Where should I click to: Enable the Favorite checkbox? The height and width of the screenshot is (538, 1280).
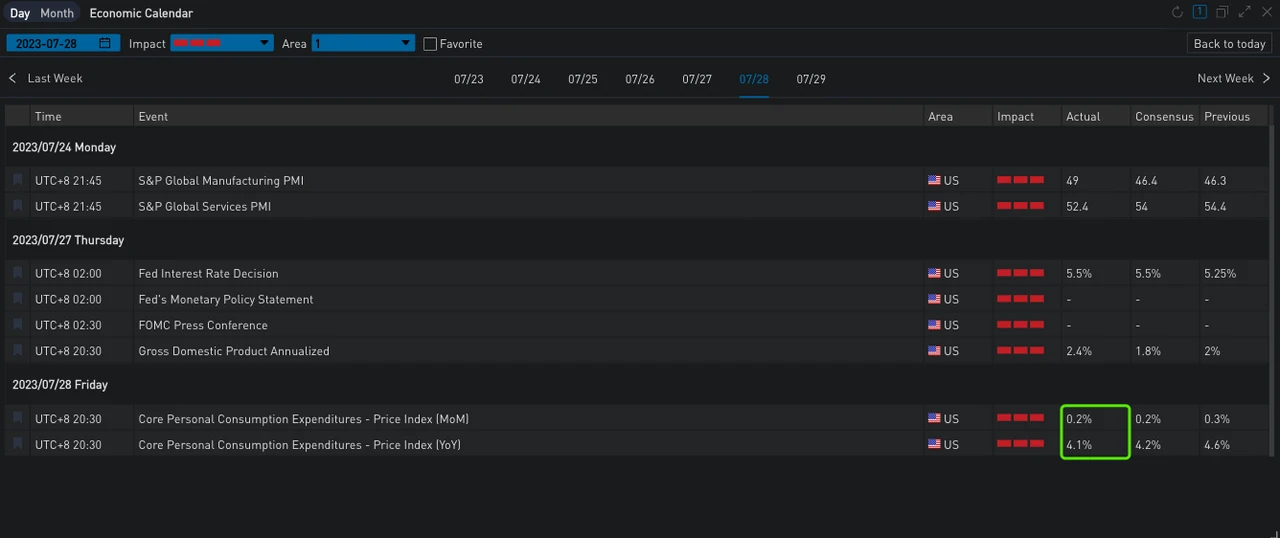pos(430,44)
